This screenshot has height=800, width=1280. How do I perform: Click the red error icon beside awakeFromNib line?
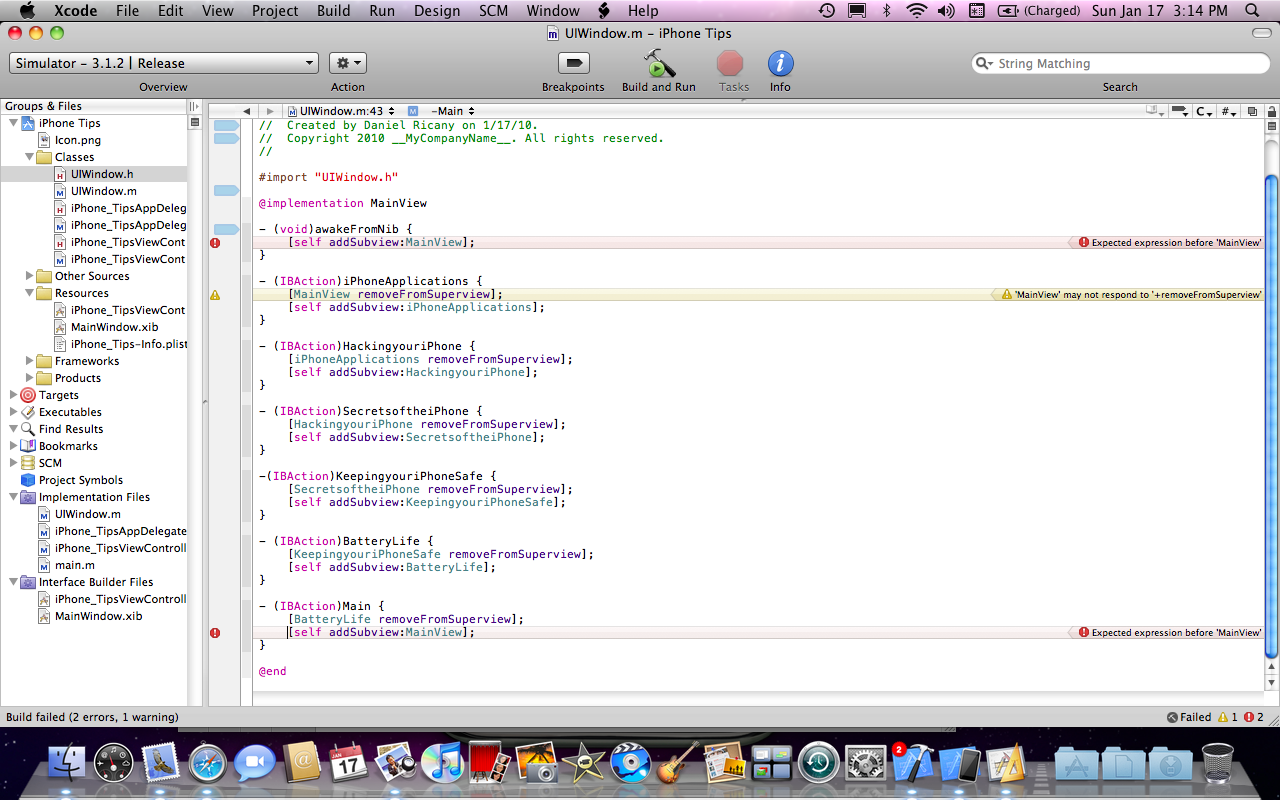[x=215, y=243]
